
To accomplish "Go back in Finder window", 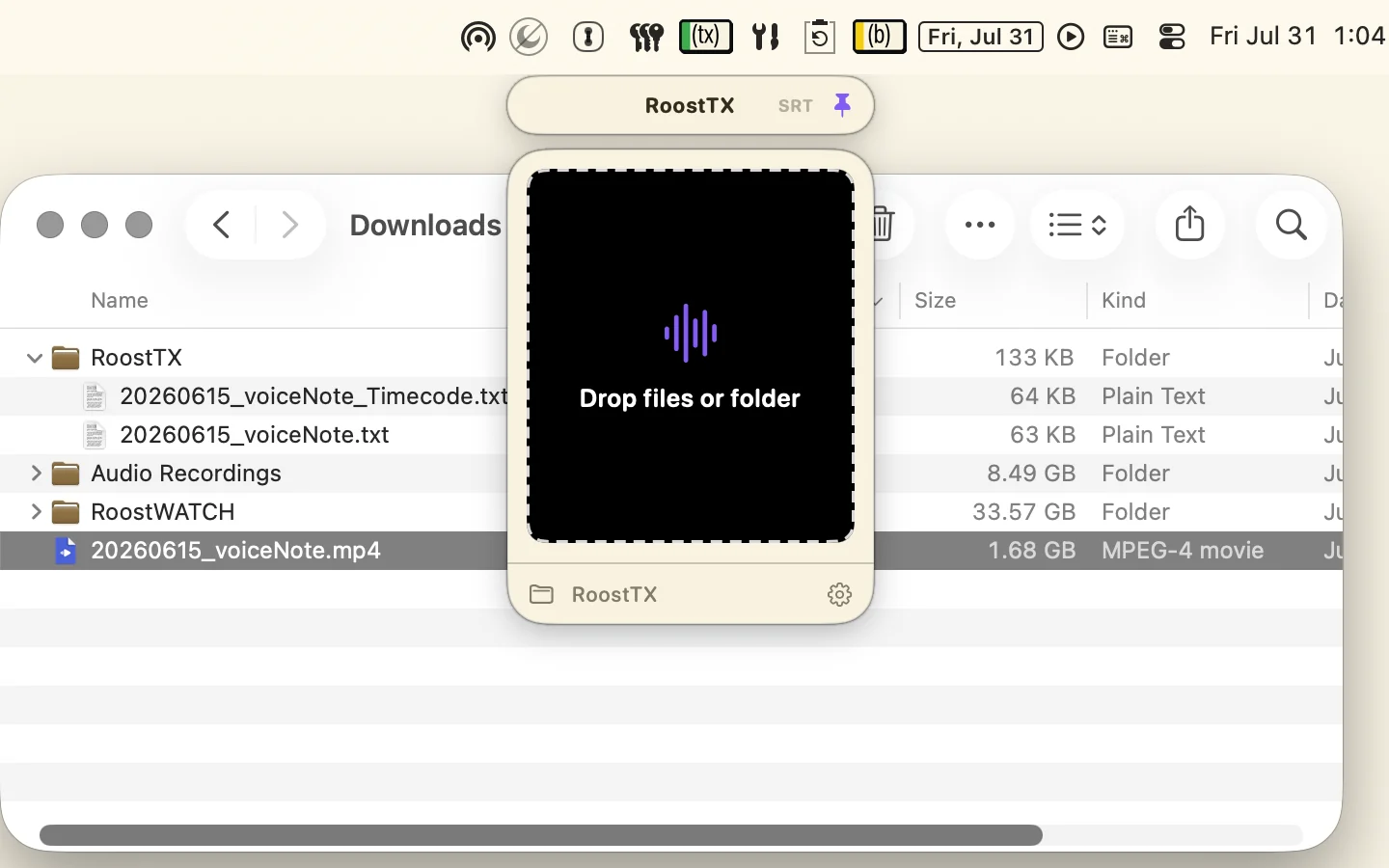I will 221,225.
